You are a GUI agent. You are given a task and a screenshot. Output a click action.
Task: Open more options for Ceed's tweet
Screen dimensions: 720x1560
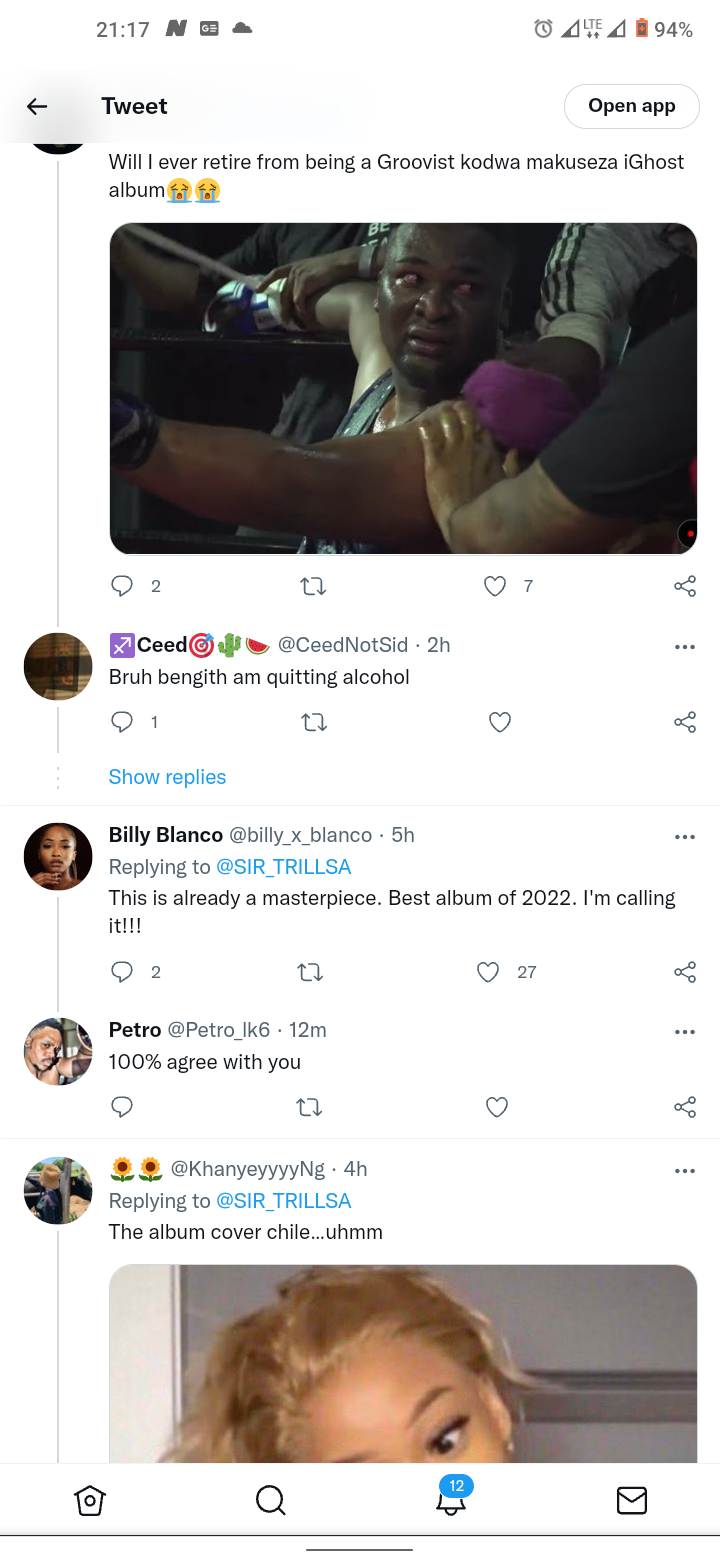pyautogui.click(x=685, y=647)
